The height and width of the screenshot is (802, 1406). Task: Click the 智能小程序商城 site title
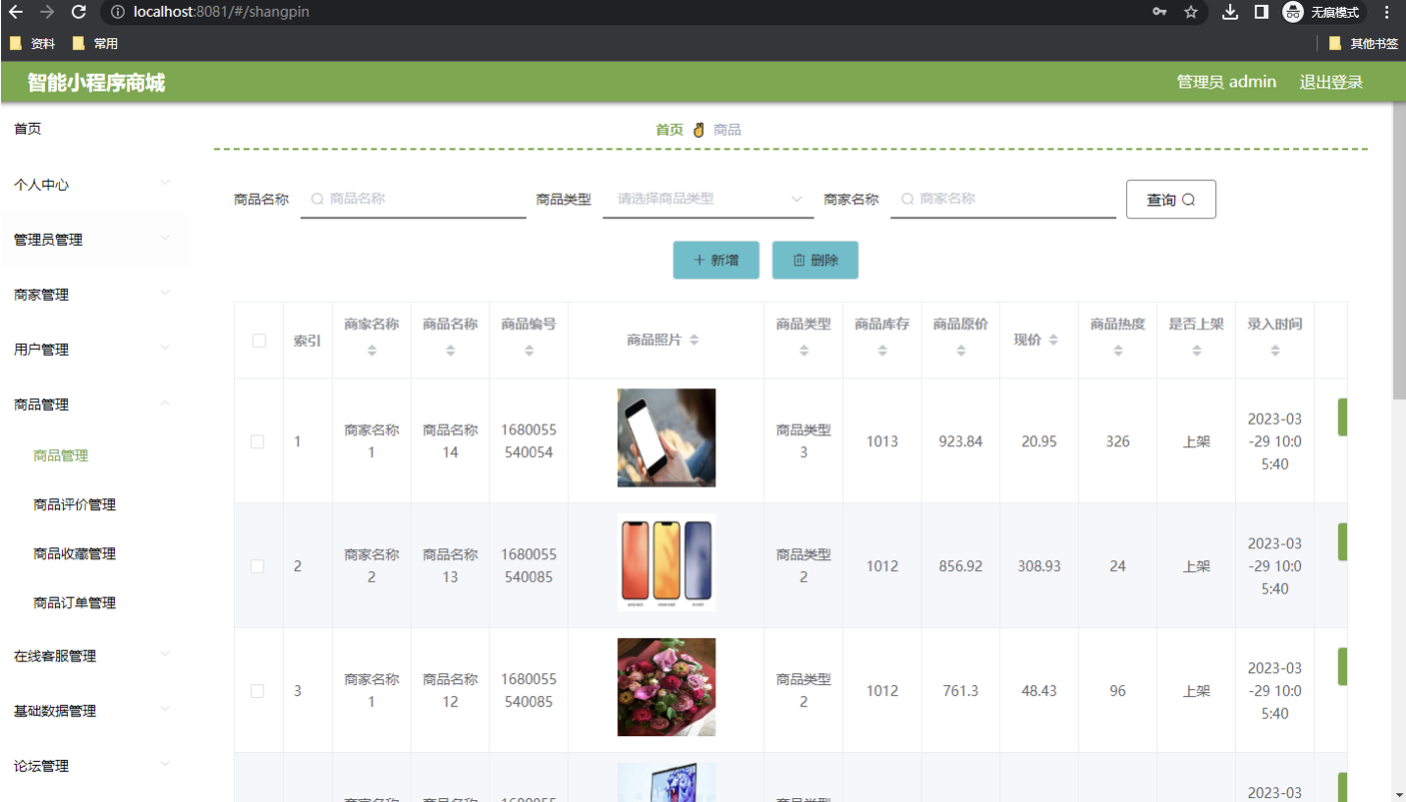point(96,82)
